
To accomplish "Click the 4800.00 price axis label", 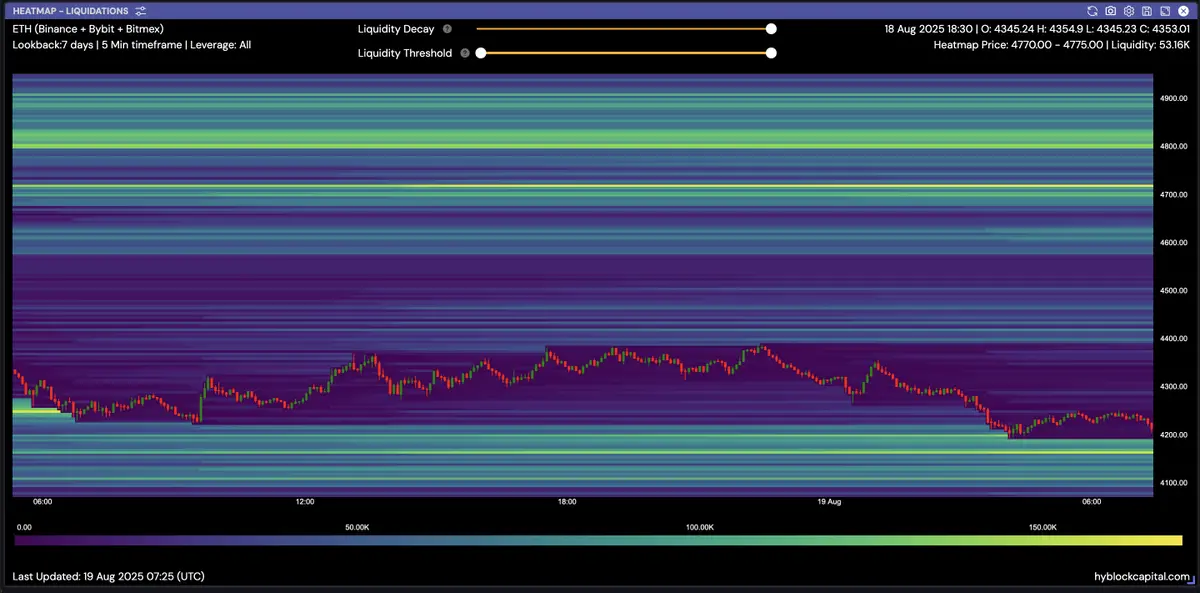I will 1174,147.
